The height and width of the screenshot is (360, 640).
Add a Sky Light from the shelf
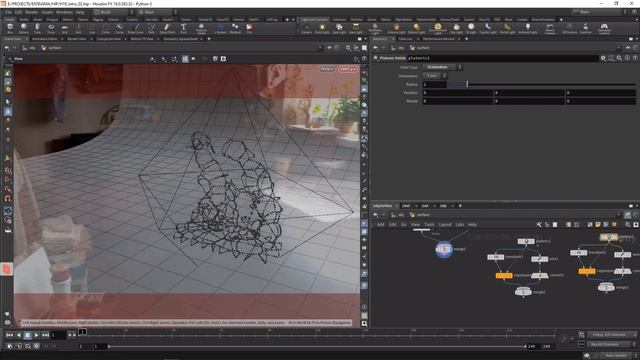[456, 28]
